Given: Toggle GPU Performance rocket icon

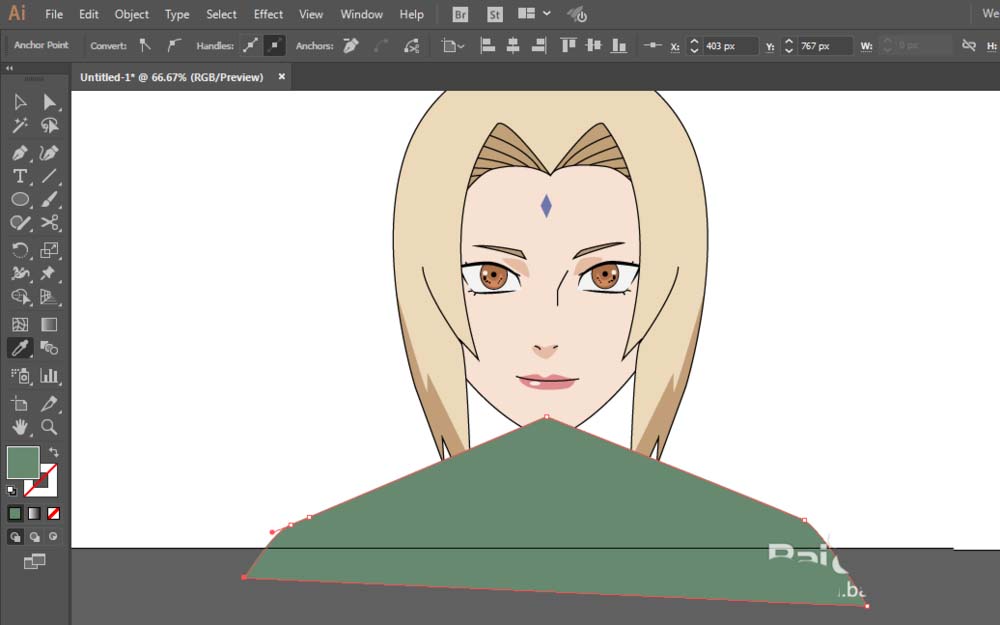Looking at the screenshot, I should pyautogui.click(x=577, y=14).
